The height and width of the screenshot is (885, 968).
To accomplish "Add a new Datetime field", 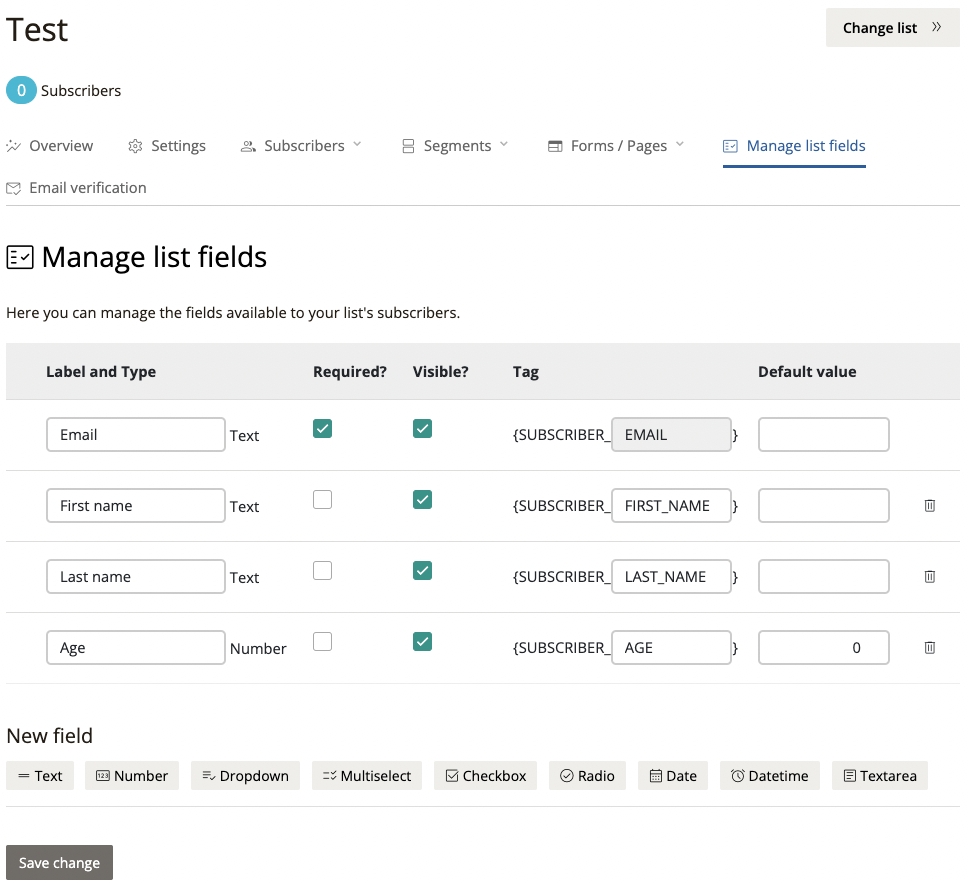I will point(769,776).
